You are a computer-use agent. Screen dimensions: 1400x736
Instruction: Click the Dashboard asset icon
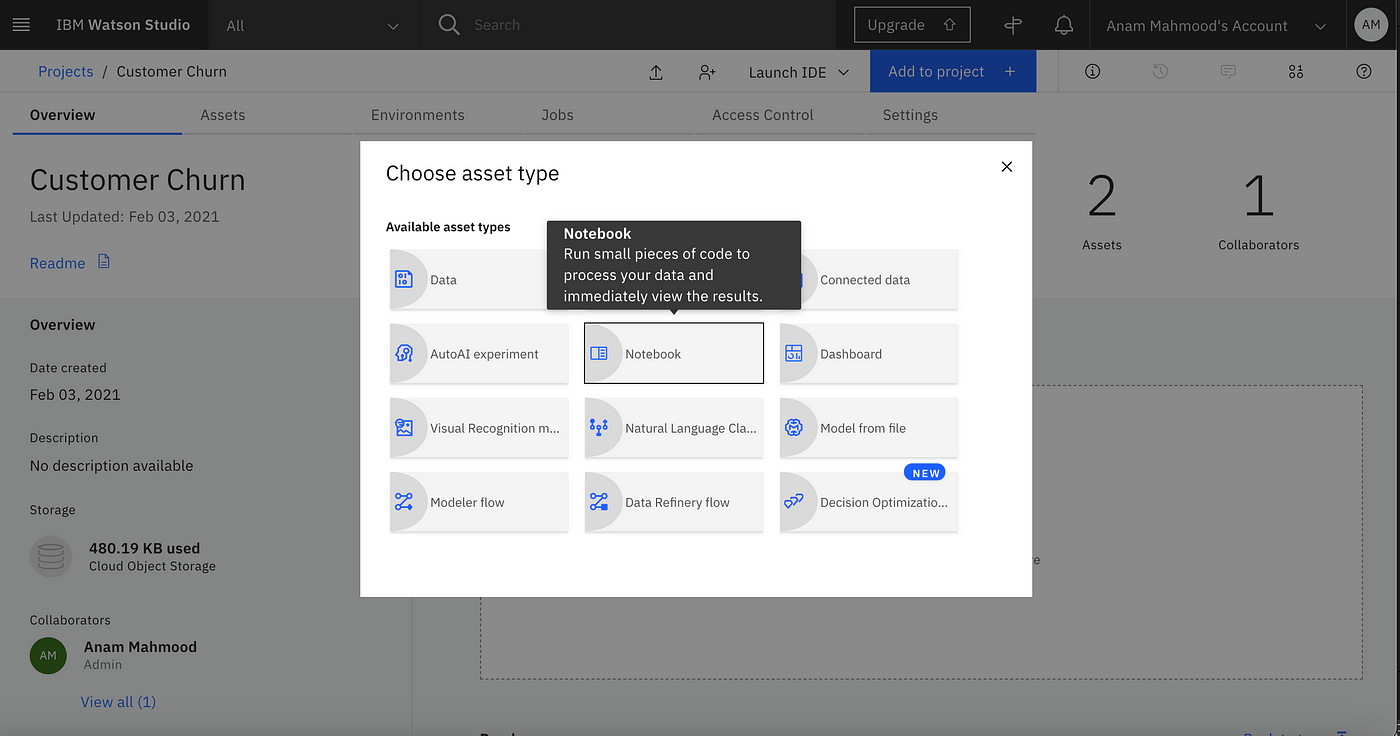click(x=794, y=354)
